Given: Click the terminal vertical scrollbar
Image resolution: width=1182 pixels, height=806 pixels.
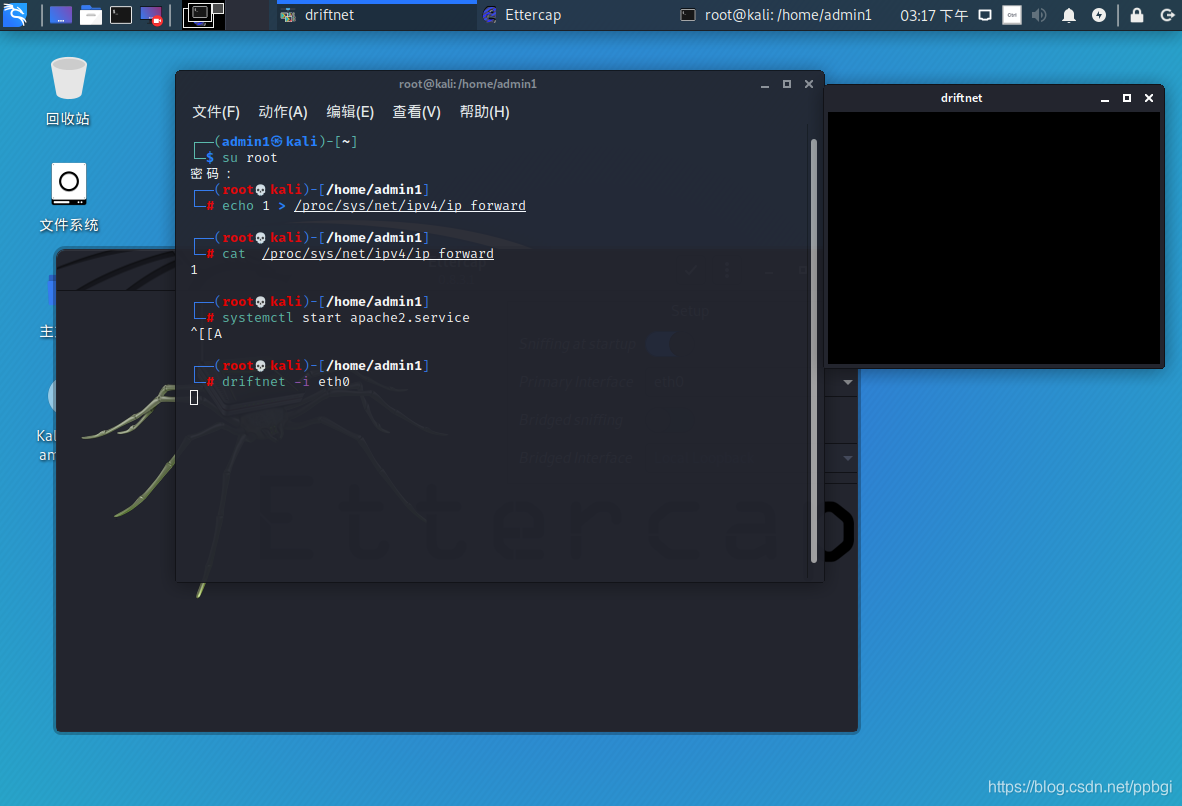Looking at the screenshot, I should (x=813, y=351).
